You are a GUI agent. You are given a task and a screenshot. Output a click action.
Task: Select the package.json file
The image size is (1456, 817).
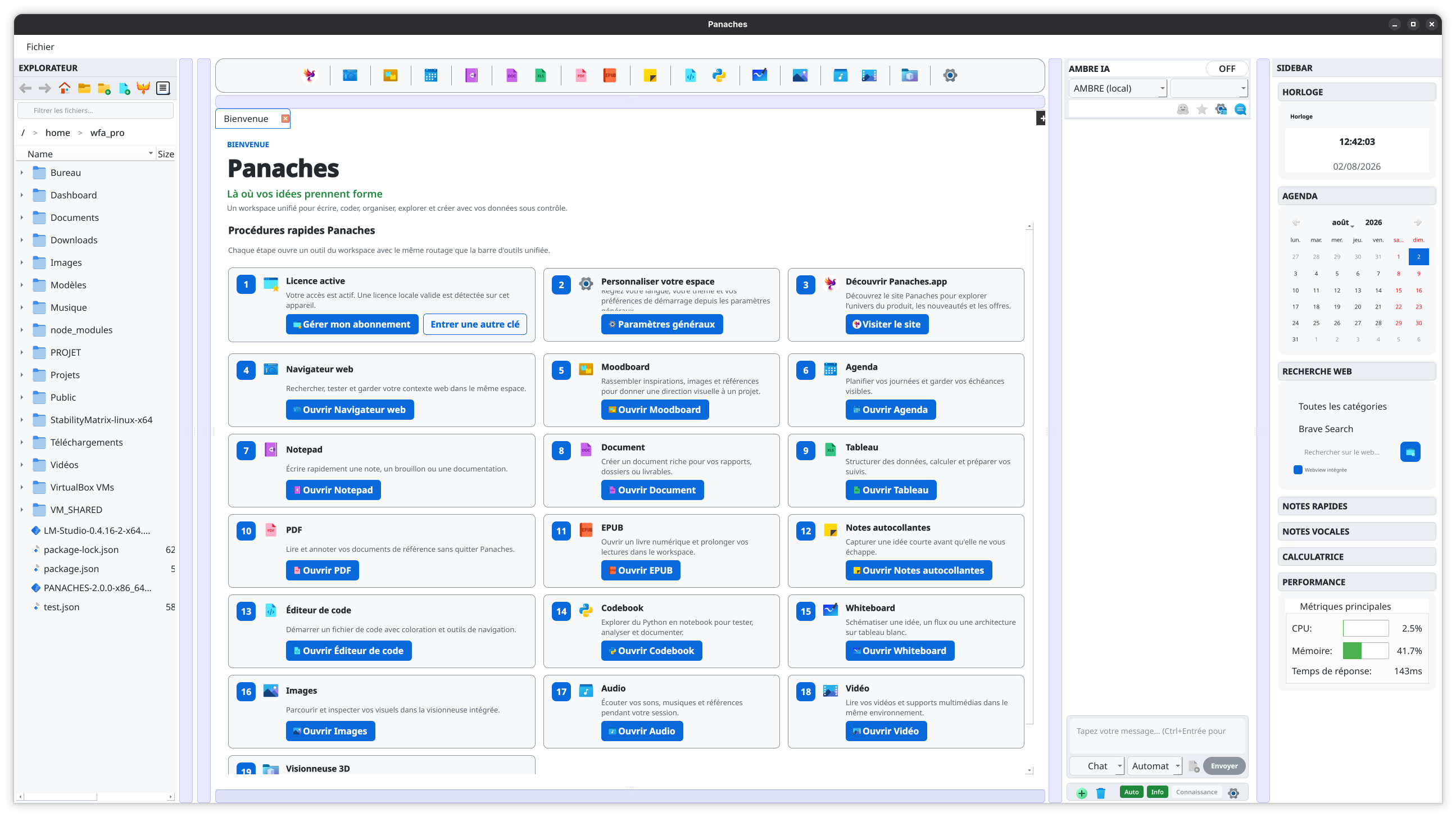click(x=71, y=569)
